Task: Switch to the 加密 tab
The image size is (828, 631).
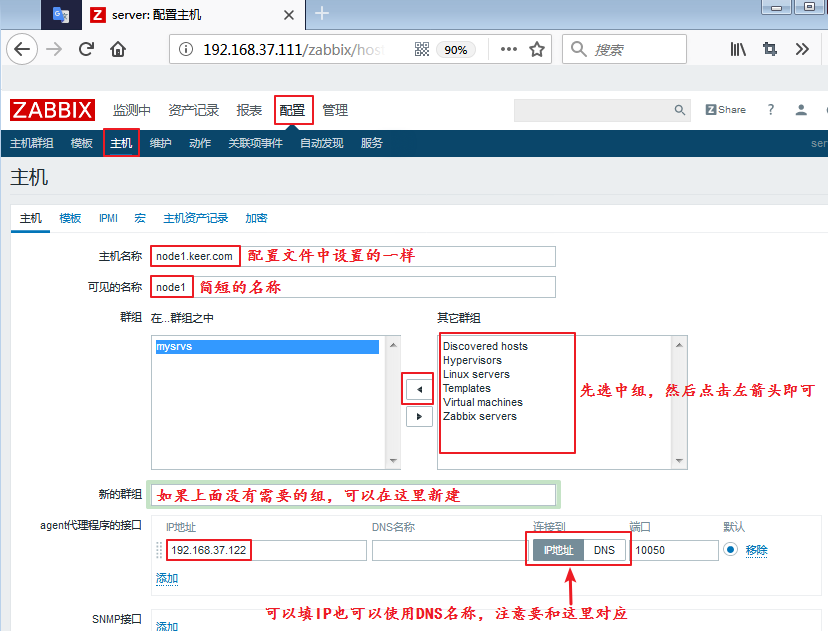Action: coord(256,218)
